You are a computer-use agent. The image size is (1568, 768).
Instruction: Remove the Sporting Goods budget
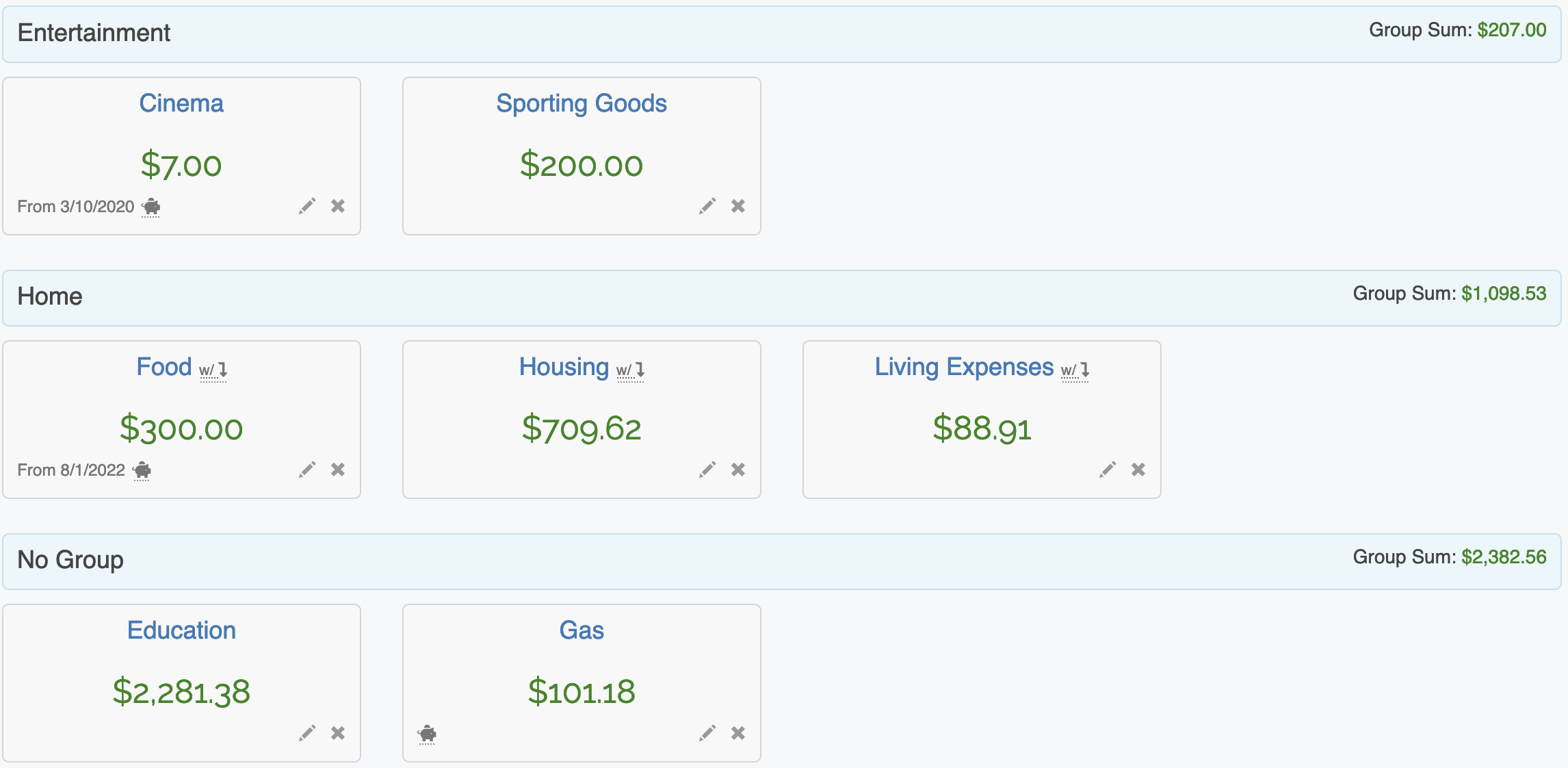coord(738,206)
